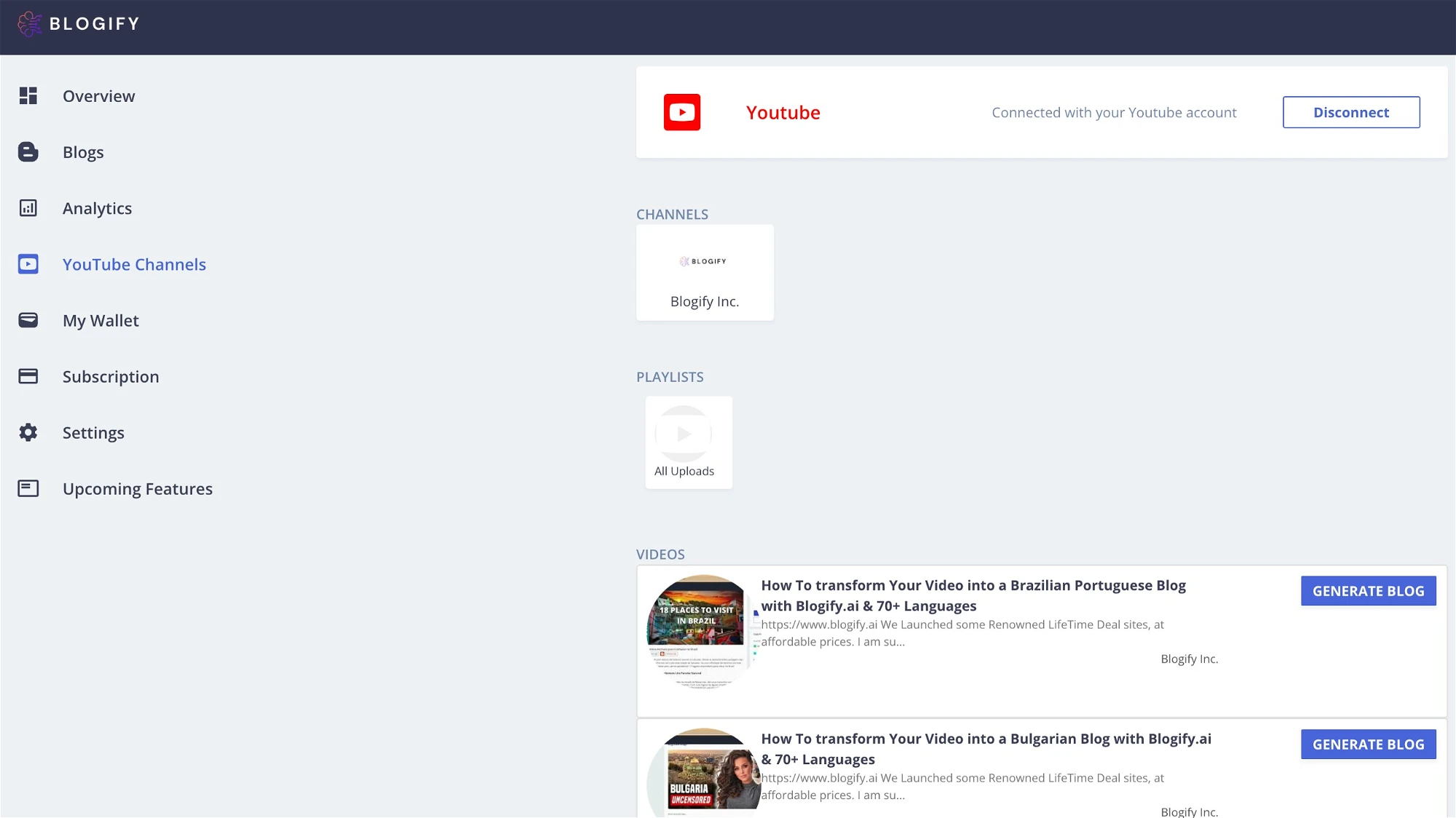
Task: Click the Settings gear icon
Action: pyautogui.click(x=28, y=432)
